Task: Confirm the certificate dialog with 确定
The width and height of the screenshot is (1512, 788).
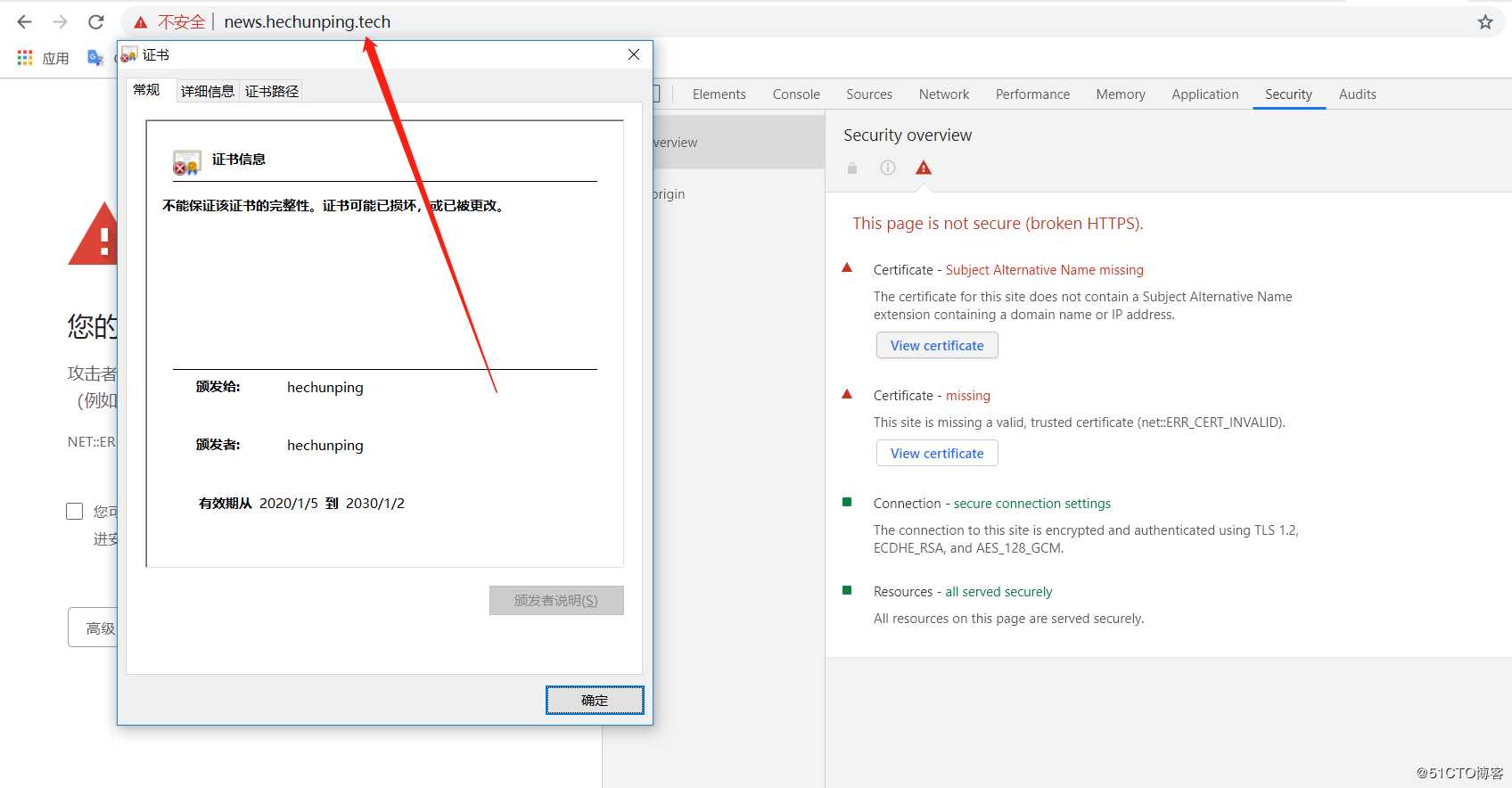Action: (x=595, y=700)
